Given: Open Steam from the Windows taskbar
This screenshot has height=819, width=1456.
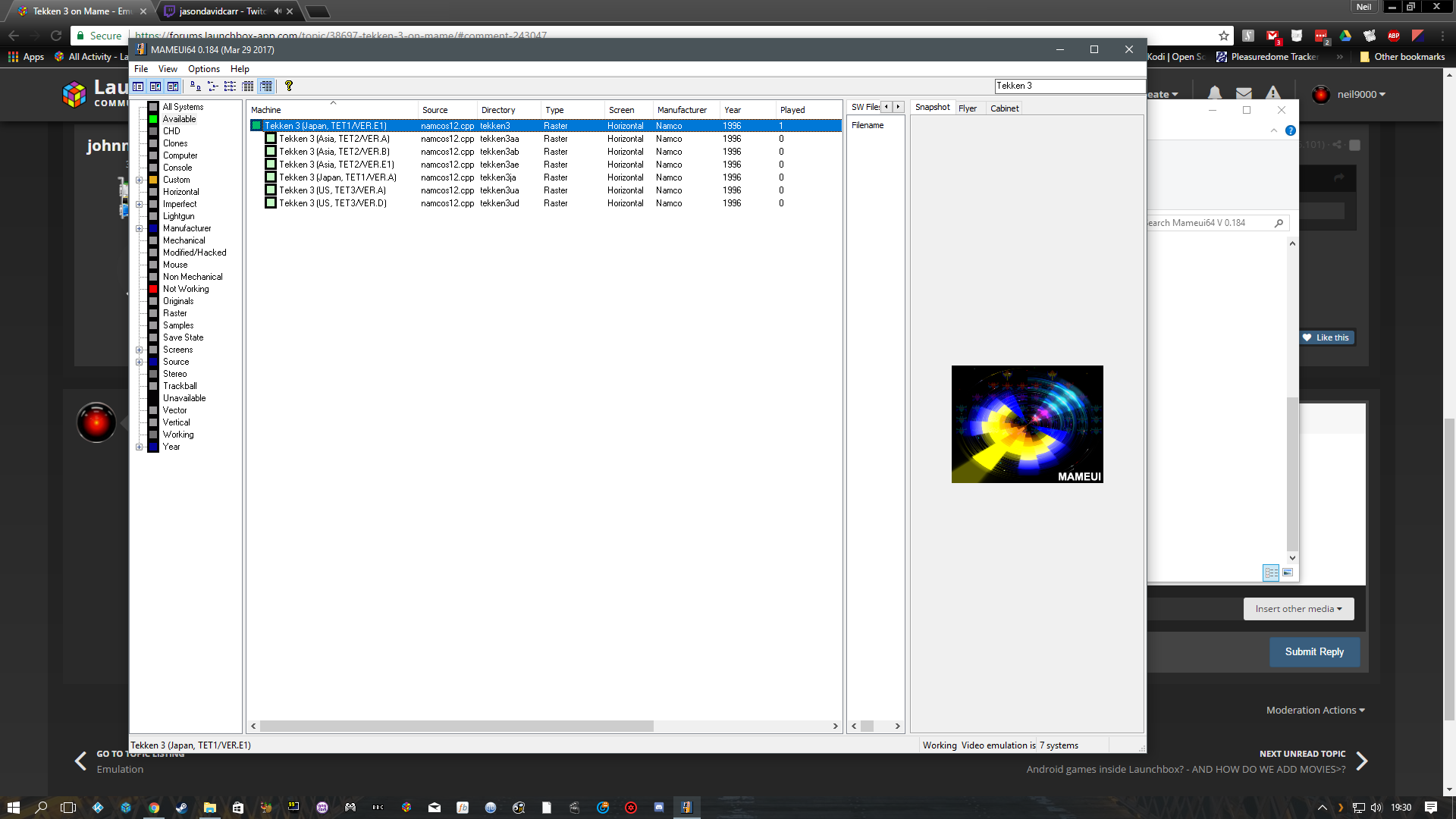Looking at the screenshot, I should [x=182, y=808].
